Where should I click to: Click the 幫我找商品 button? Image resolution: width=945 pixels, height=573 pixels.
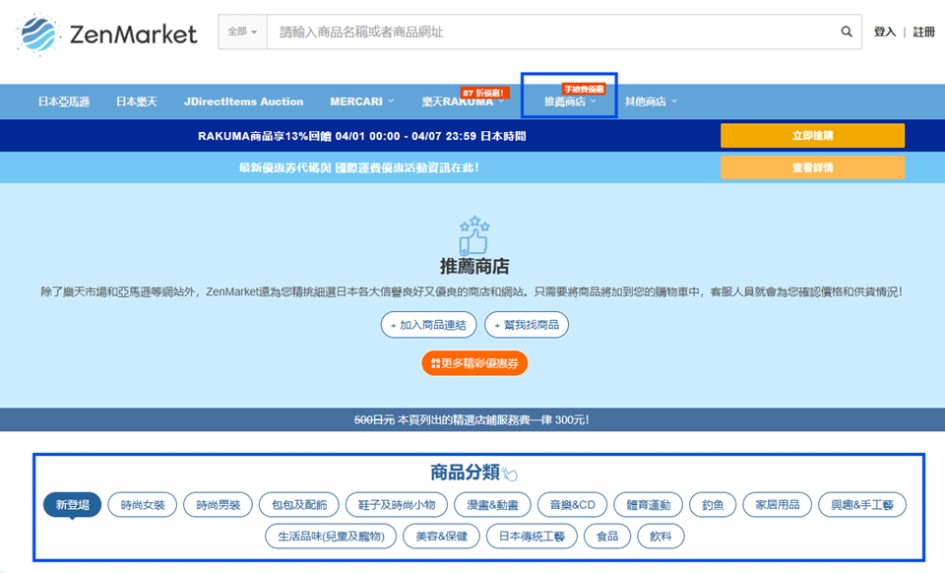(x=527, y=325)
